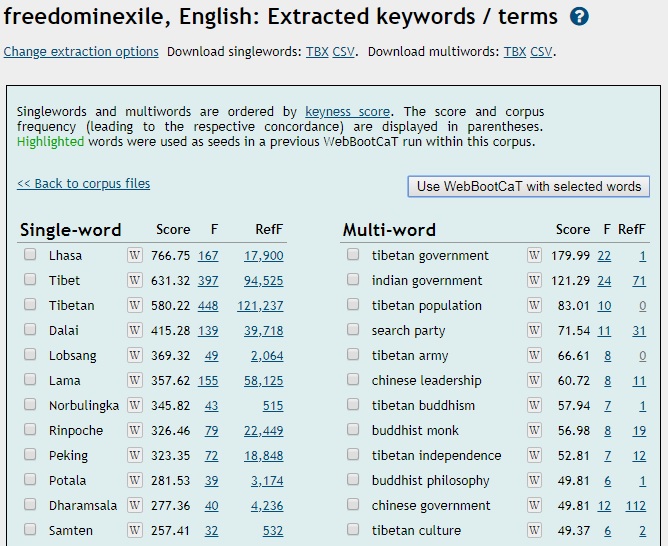Open the keyness score link
The image size is (668, 546).
[x=348, y=112]
